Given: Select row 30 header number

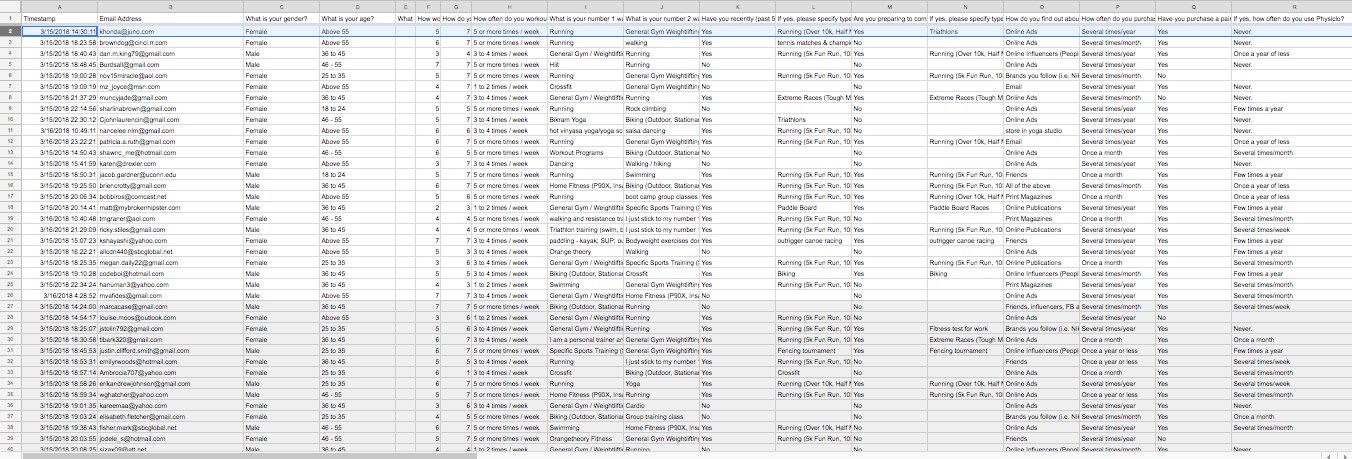Looking at the screenshot, I should [10, 340].
